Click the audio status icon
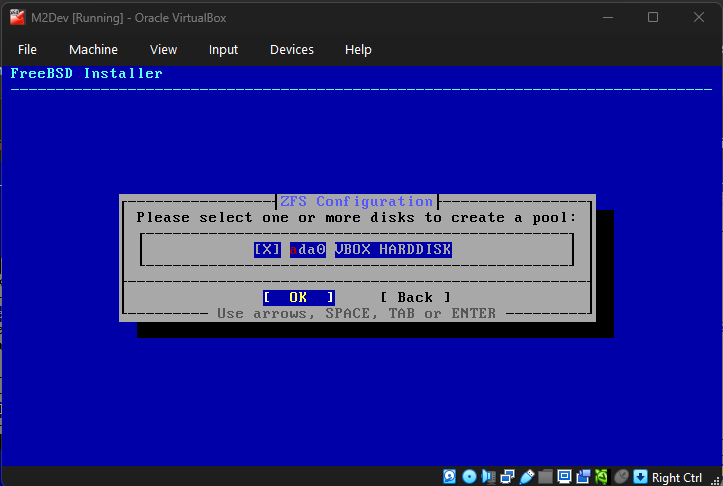723x486 pixels. pyautogui.click(x=488, y=476)
